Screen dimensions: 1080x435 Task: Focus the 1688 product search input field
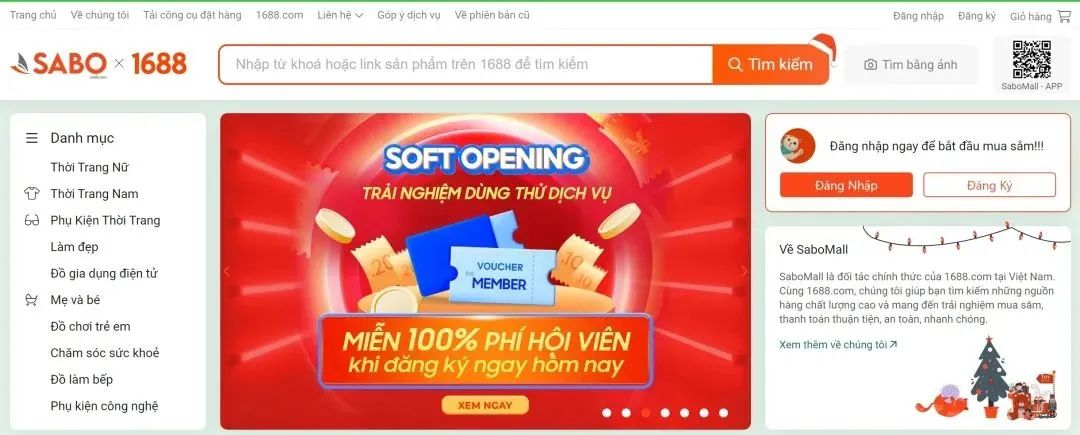tap(466, 65)
